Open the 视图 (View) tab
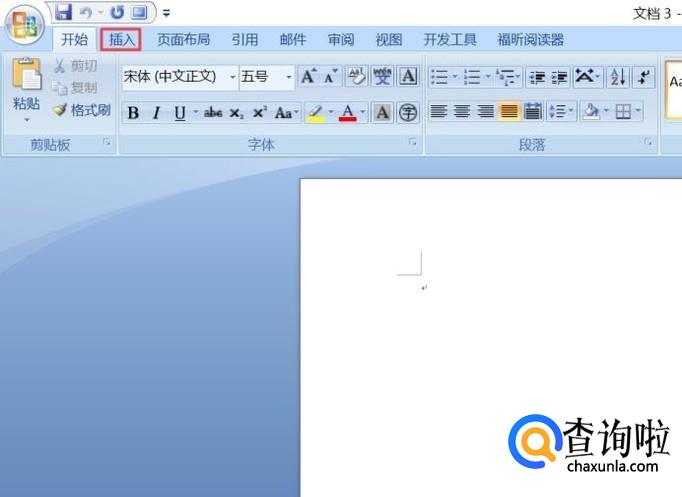 coord(388,40)
